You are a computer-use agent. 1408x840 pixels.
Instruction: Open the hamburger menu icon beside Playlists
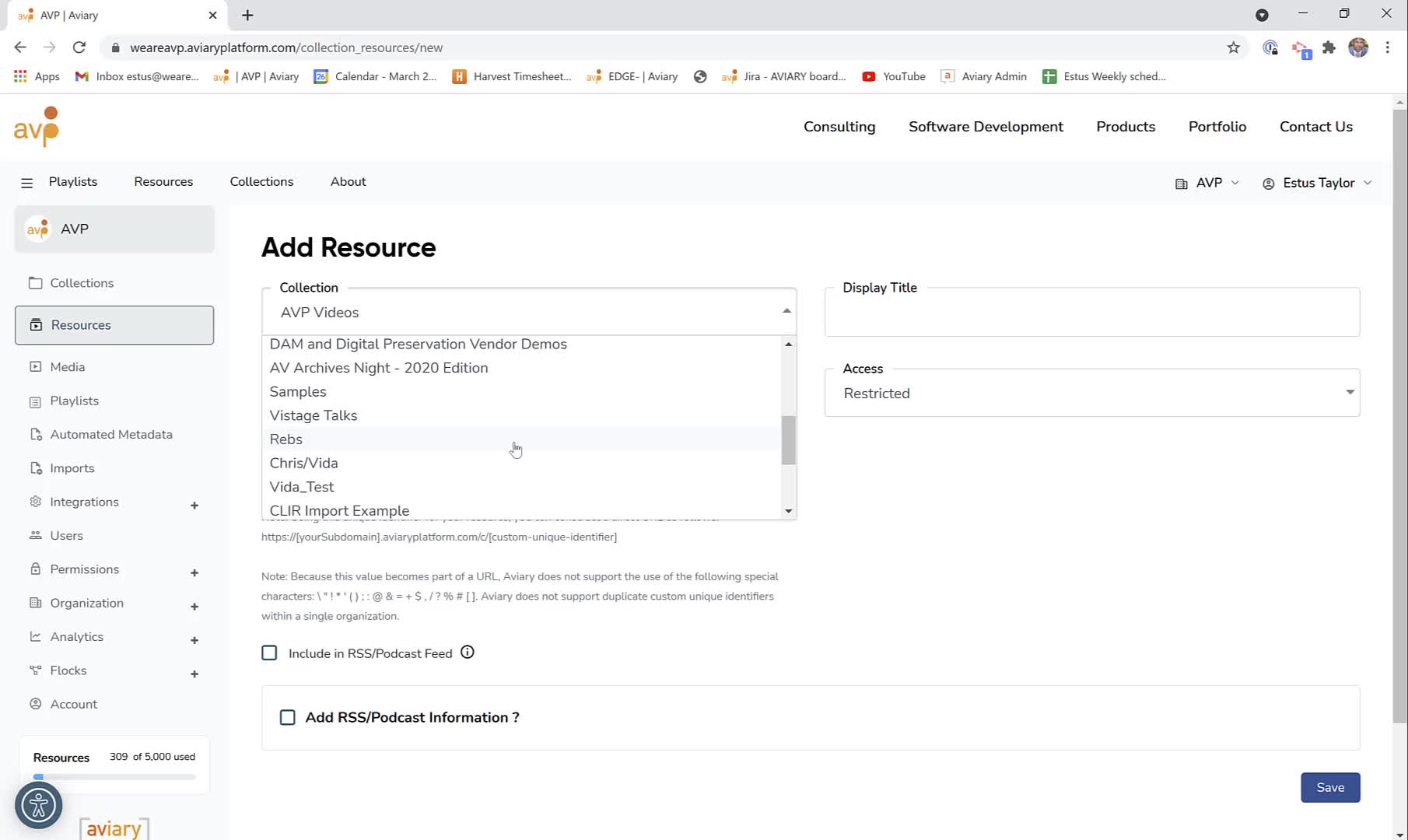point(26,183)
